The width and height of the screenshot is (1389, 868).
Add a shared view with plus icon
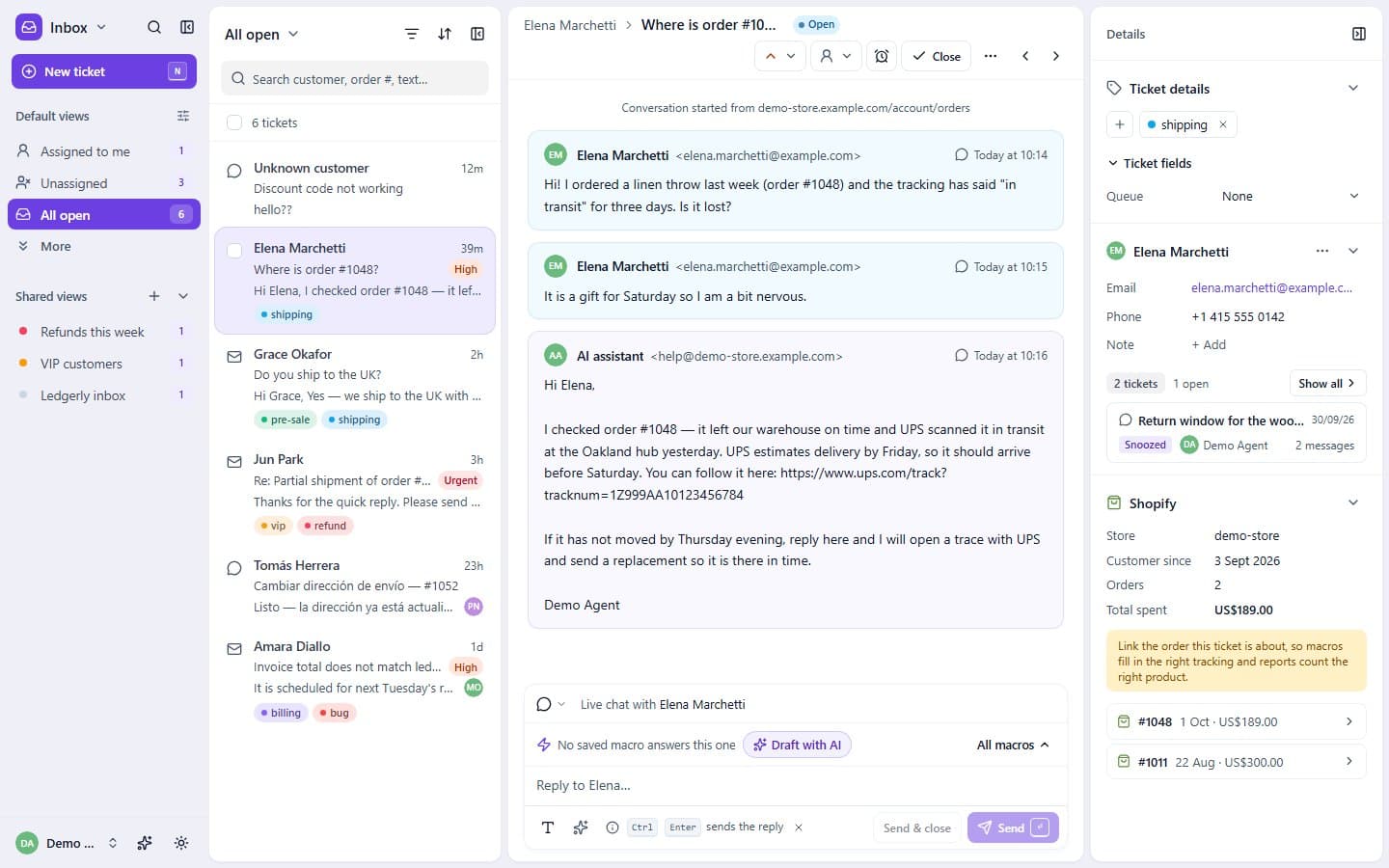click(x=154, y=296)
